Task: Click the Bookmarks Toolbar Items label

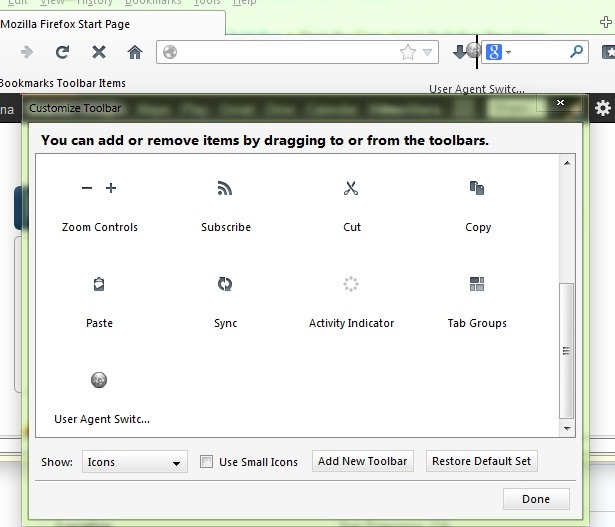Action: (x=63, y=83)
